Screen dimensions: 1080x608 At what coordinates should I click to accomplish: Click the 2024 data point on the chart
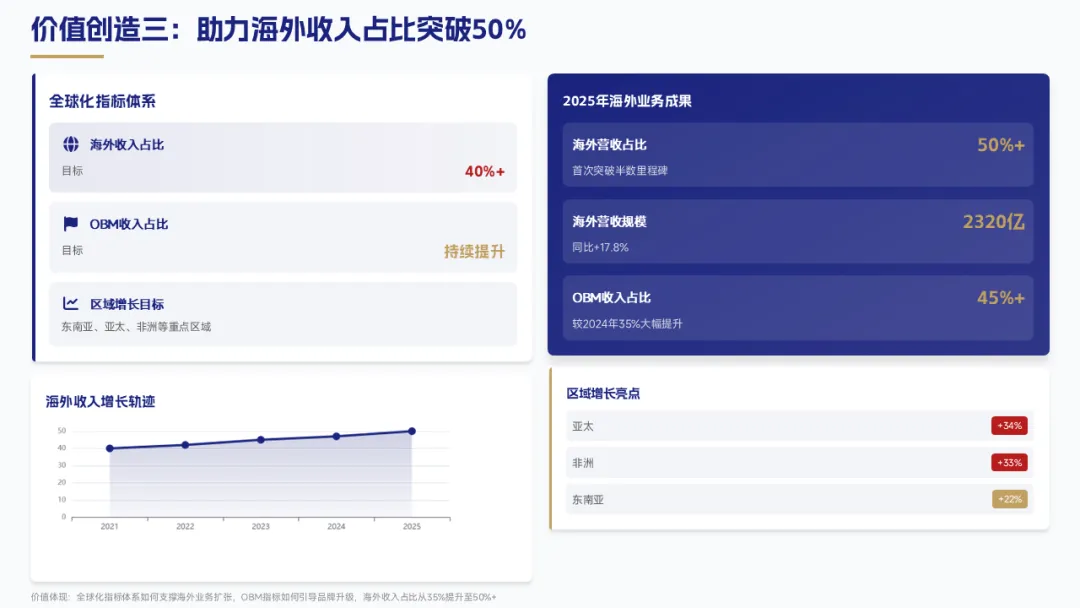click(336, 436)
